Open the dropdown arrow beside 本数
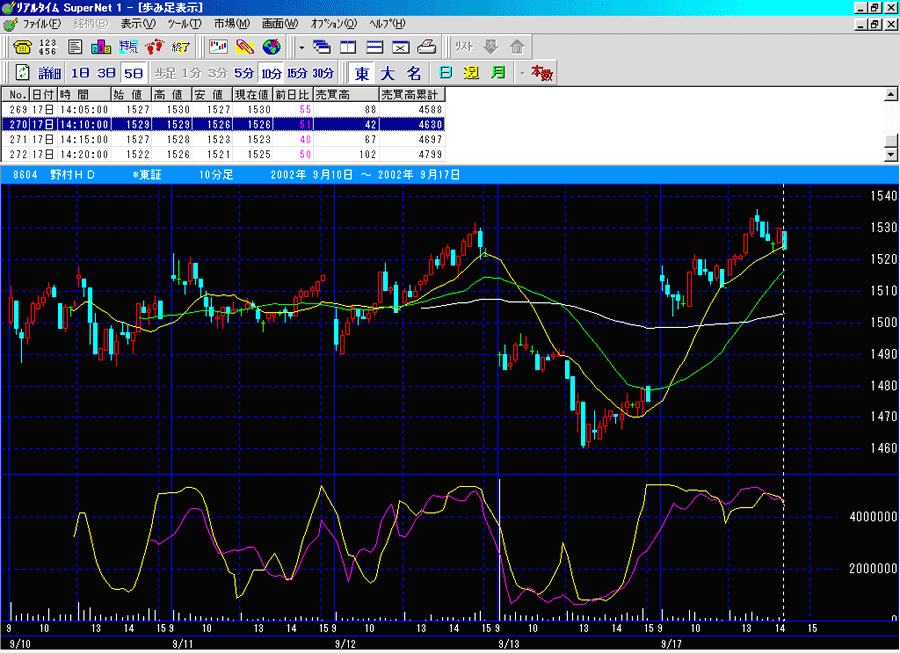This screenshot has height=654, width=900. 522,73
